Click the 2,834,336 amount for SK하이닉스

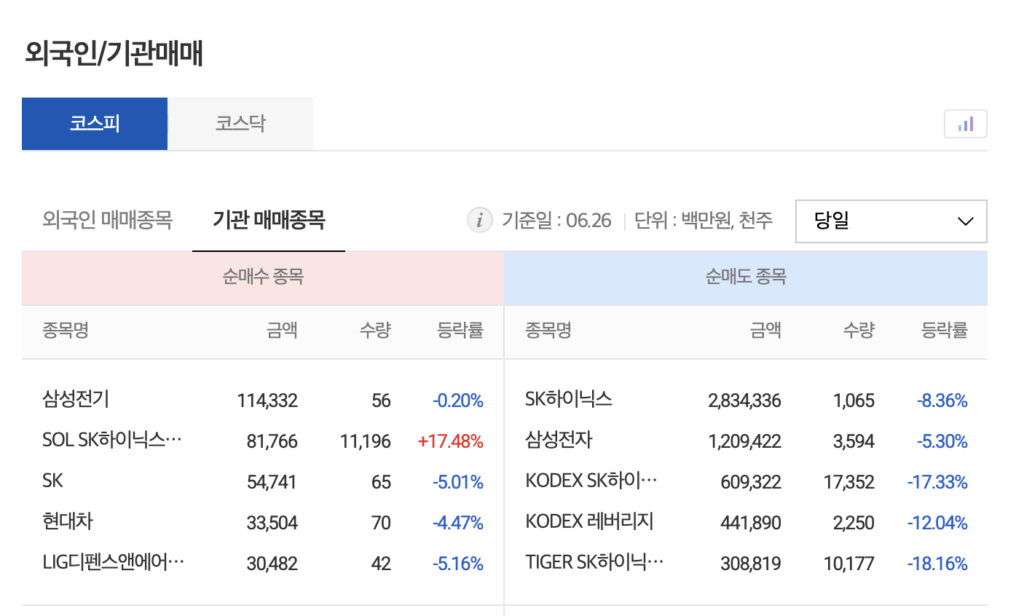click(x=744, y=400)
